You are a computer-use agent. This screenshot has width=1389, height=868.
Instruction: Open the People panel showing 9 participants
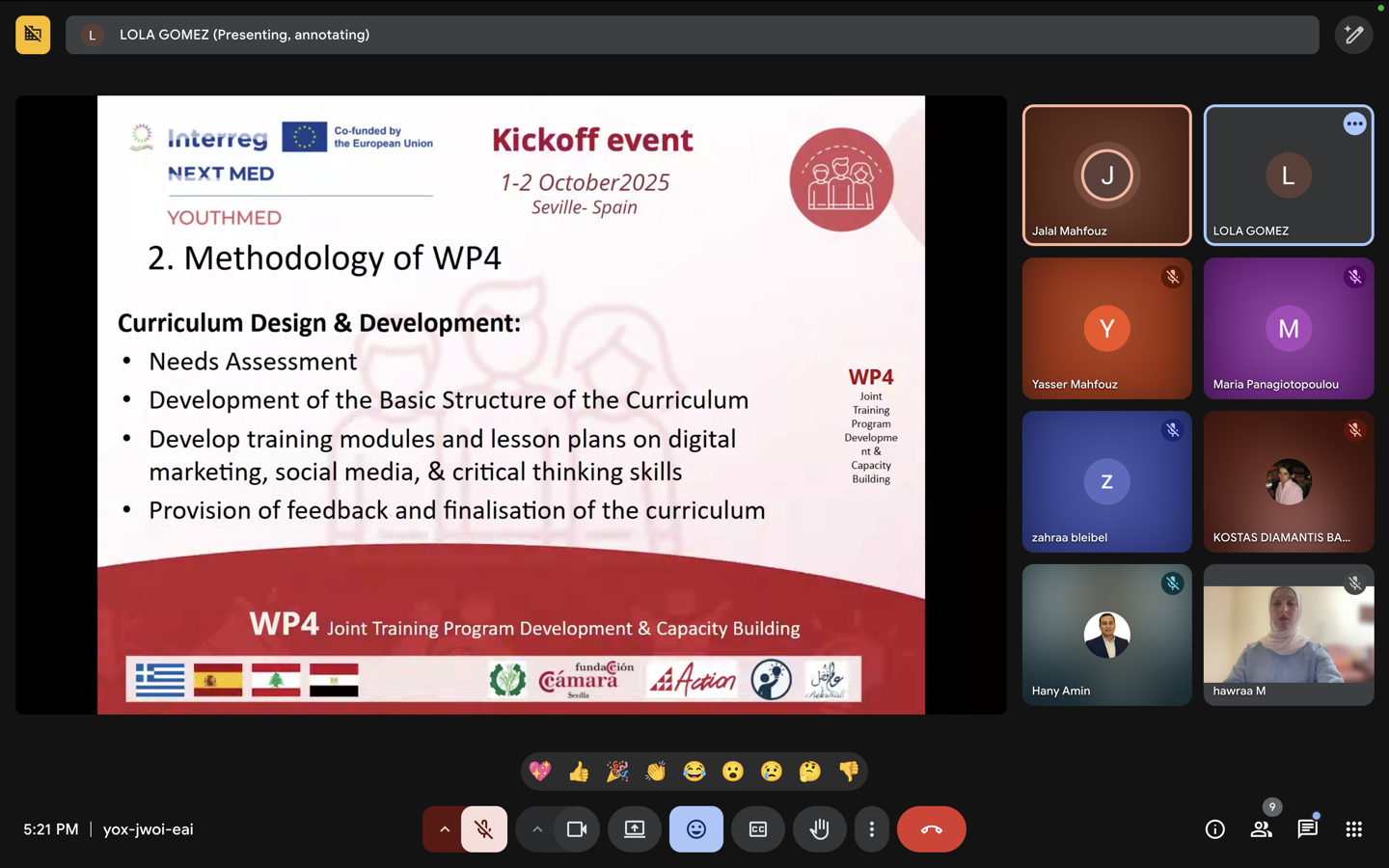click(1261, 829)
